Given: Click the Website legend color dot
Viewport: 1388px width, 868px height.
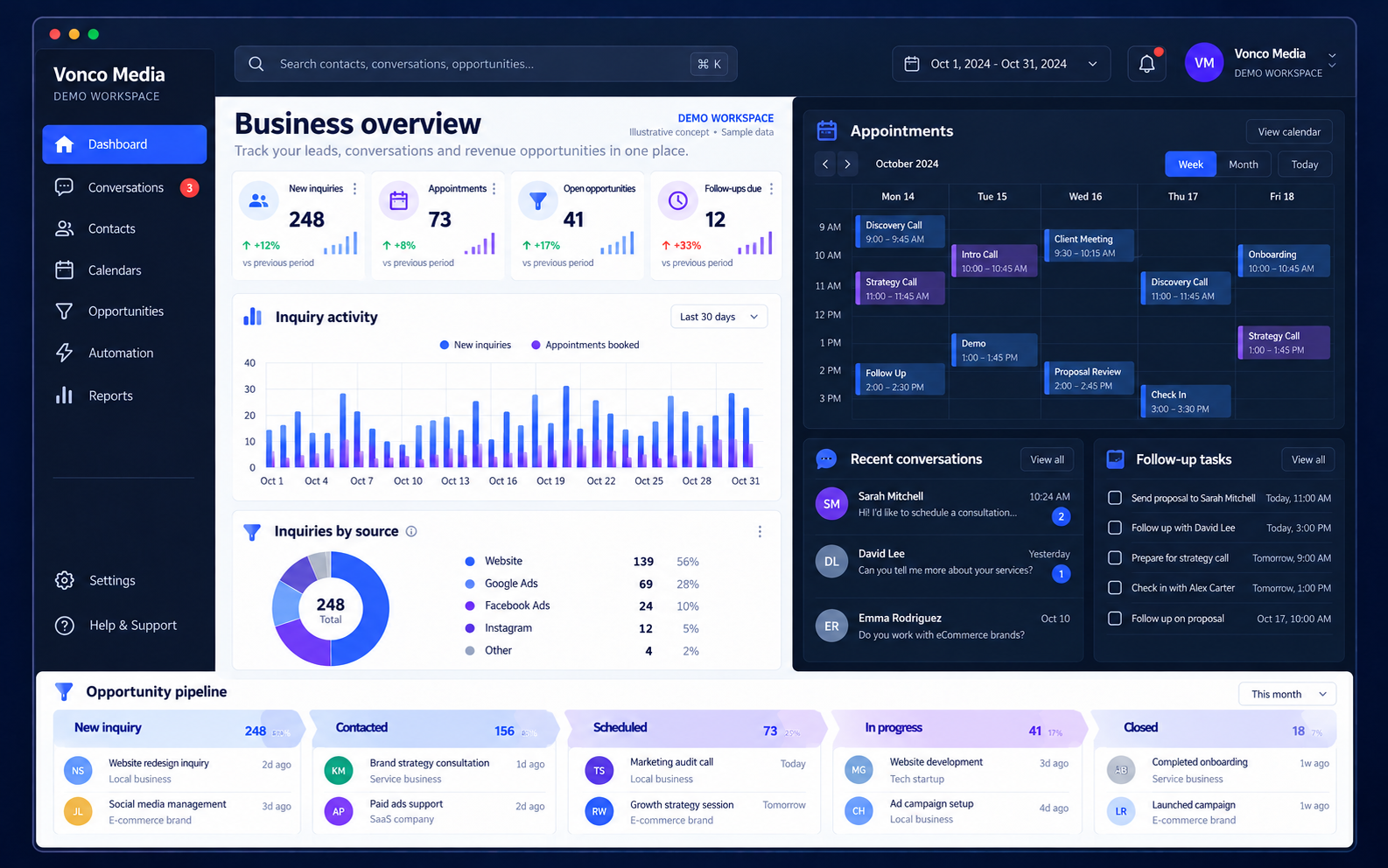Looking at the screenshot, I should point(470,562).
